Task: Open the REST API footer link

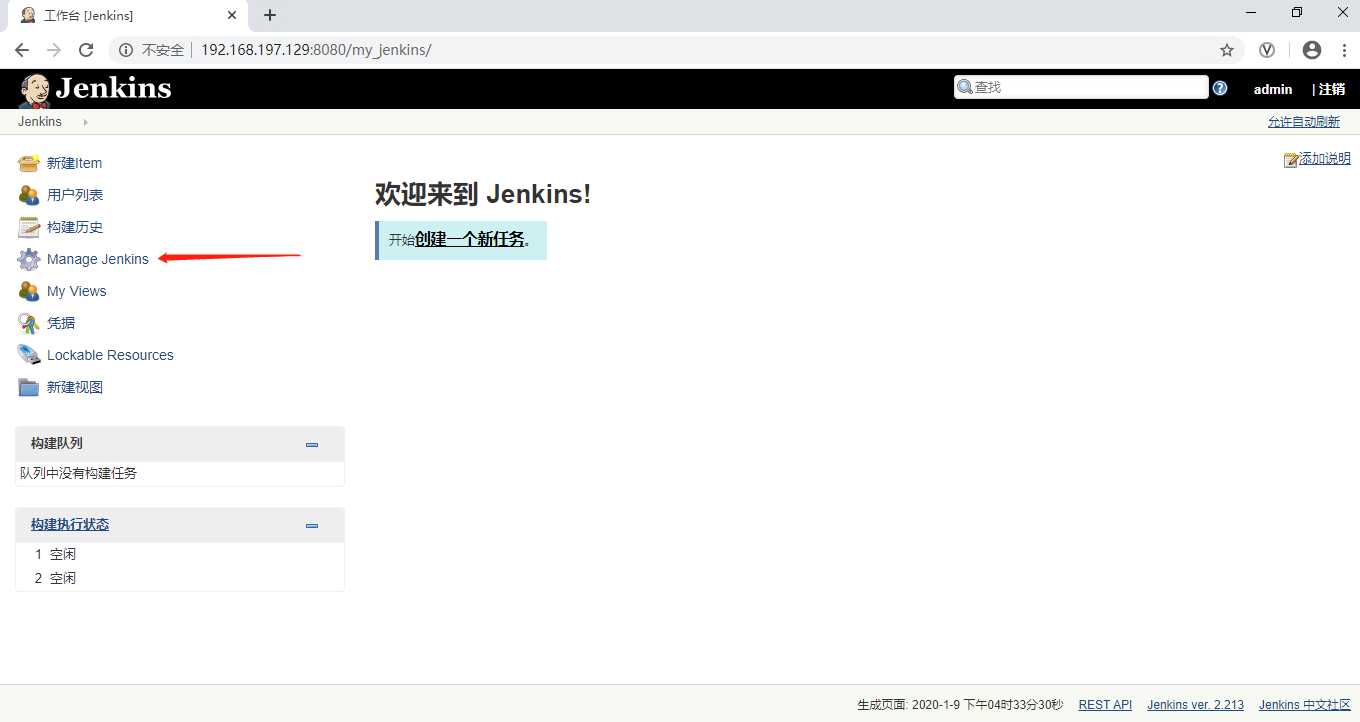Action: 1105,705
